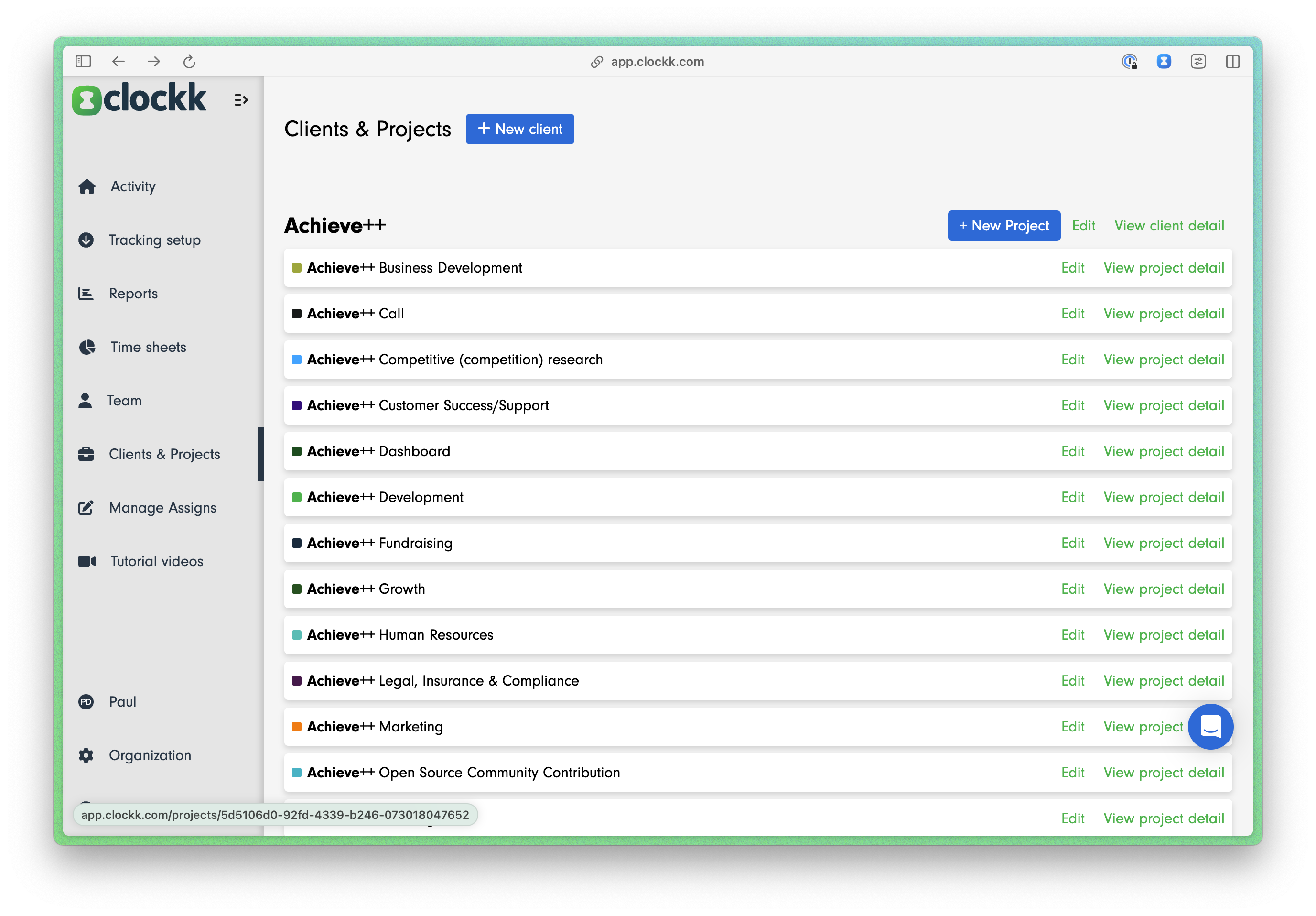Edit the Achieve++ Fundraising project
Viewport: 1316px width, 916px height.
click(x=1073, y=543)
